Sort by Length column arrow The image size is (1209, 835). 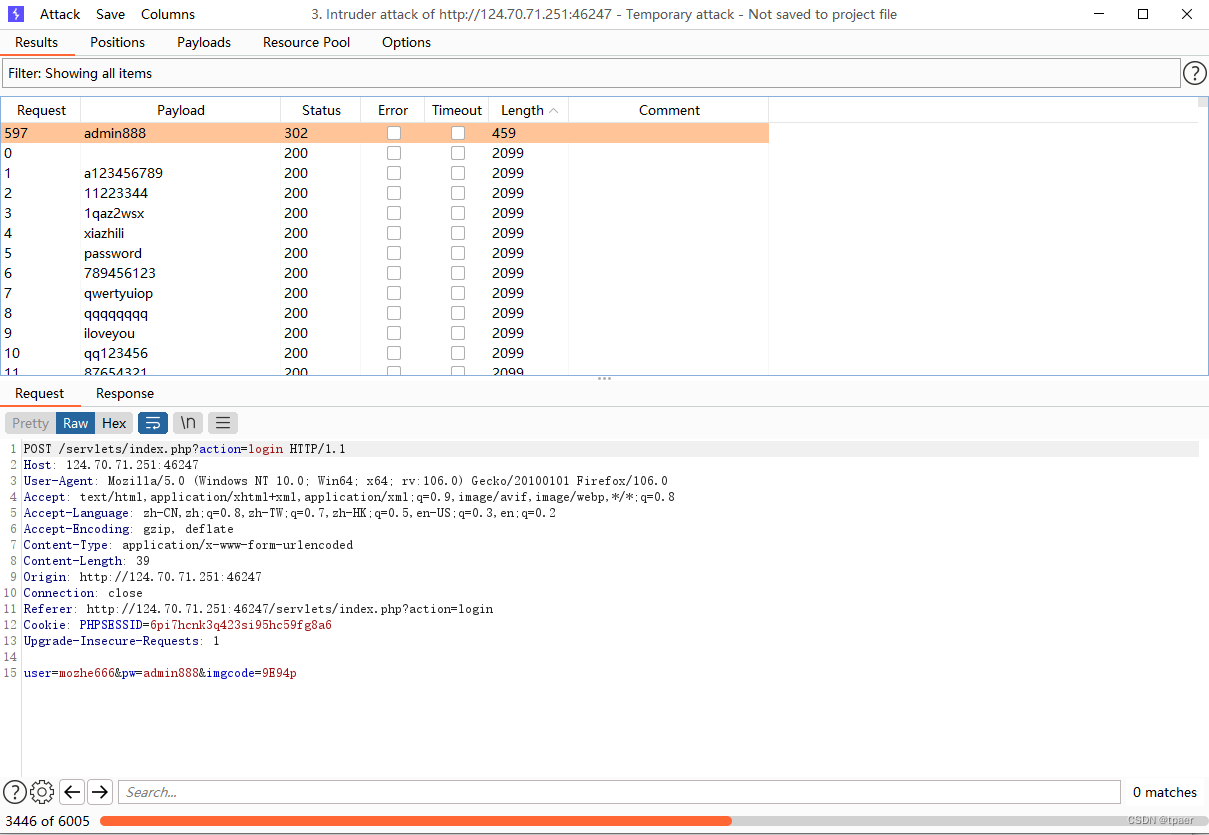(x=554, y=110)
